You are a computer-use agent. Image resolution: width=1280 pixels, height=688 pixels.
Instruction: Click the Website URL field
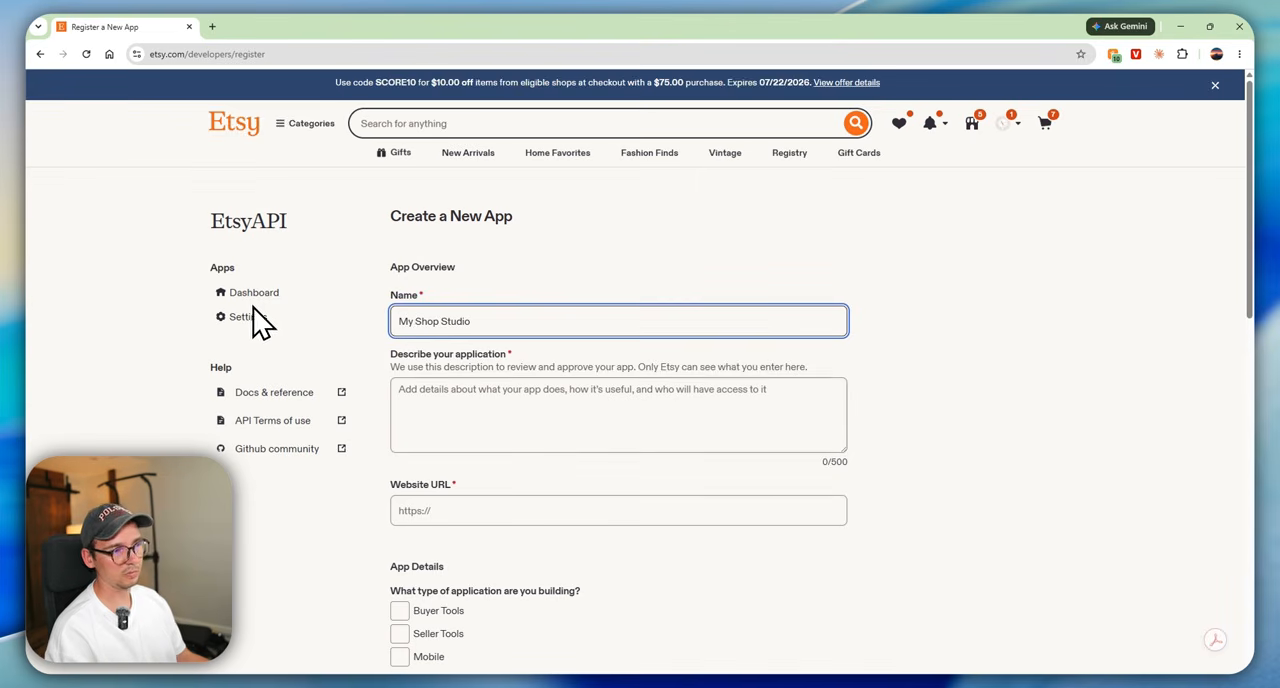(618, 510)
